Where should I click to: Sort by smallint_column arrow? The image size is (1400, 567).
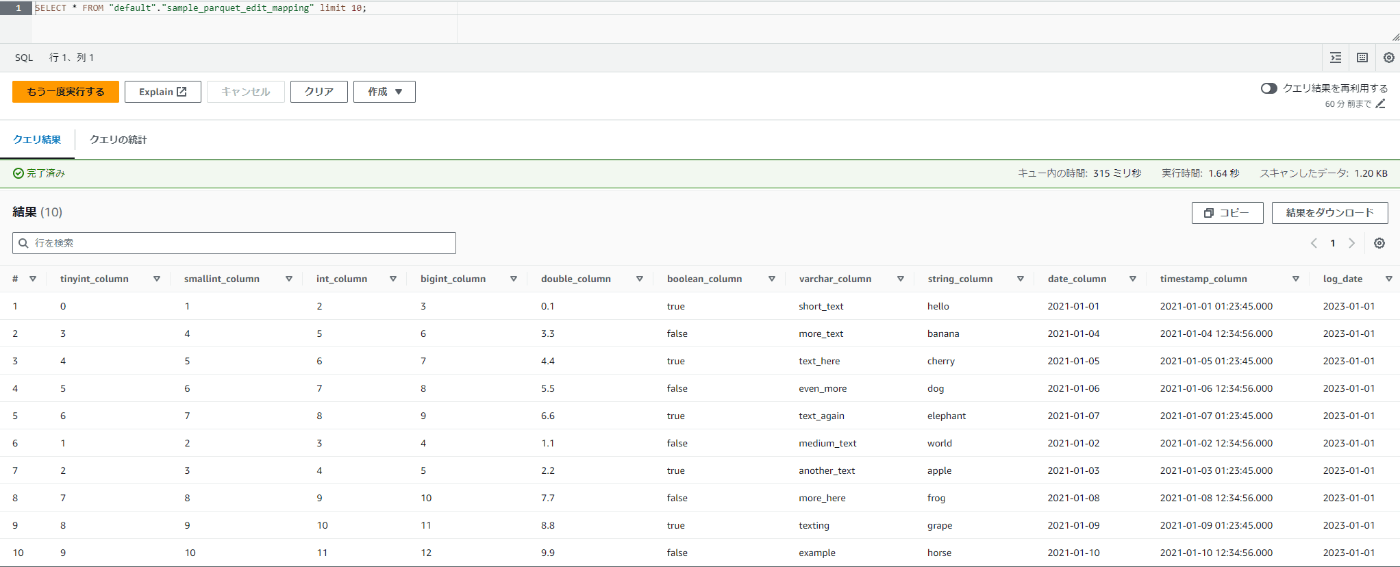(x=289, y=279)
